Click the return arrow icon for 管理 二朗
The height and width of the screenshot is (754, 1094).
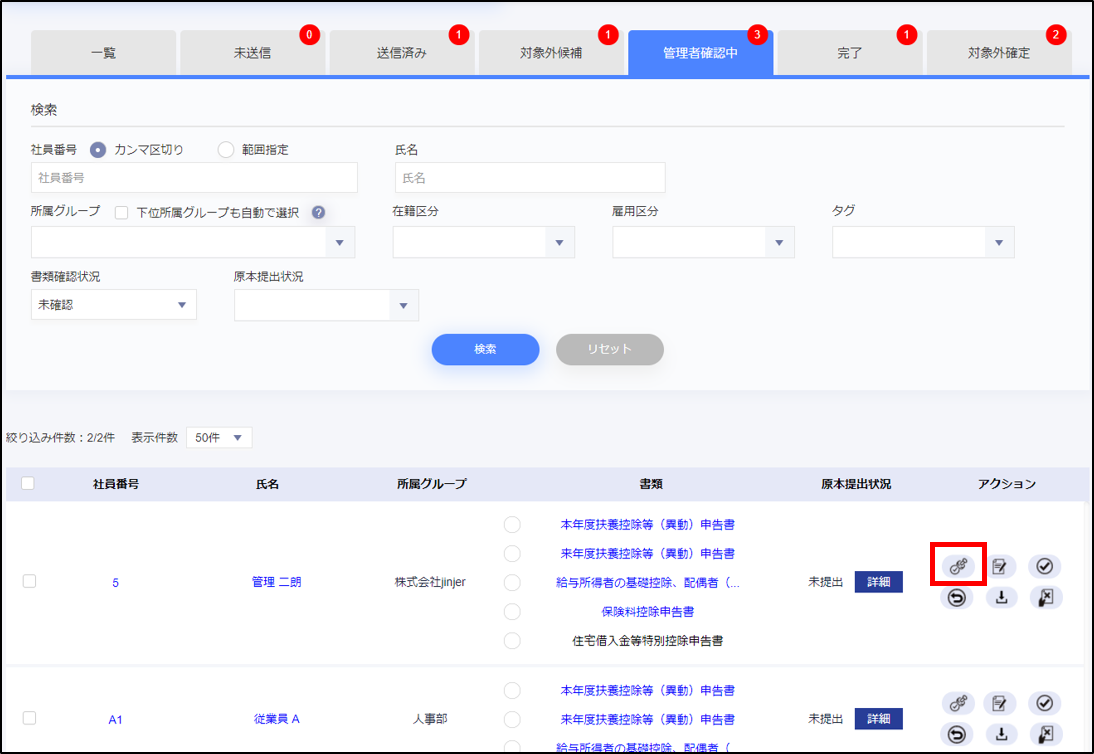pos(957,597)
